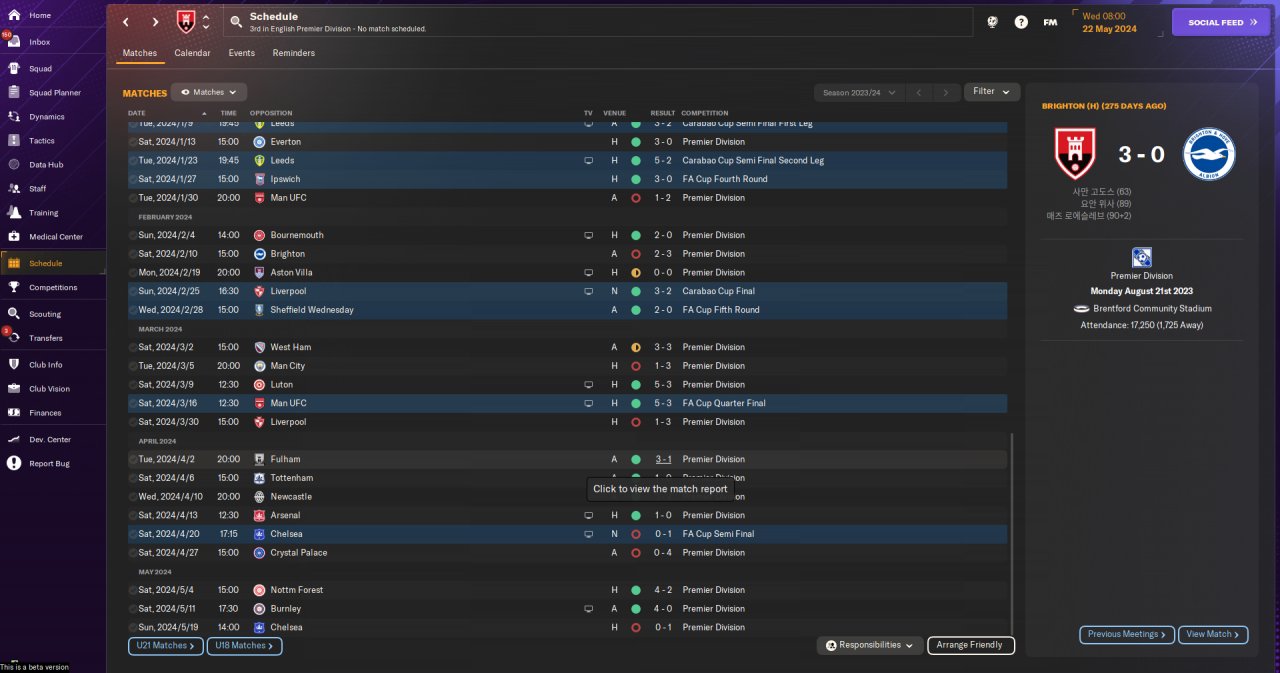The width and height of the screenshot is (1280, 673).
Task: Open U18 Matches
Action: click(245, 646)
